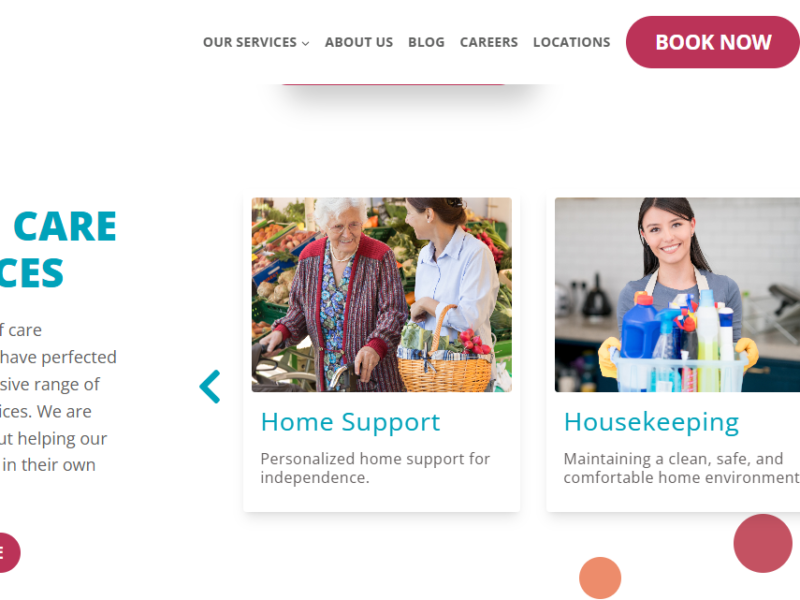Click the partially visible pink button at left
The image size is (800, 600).
[9, 553]
